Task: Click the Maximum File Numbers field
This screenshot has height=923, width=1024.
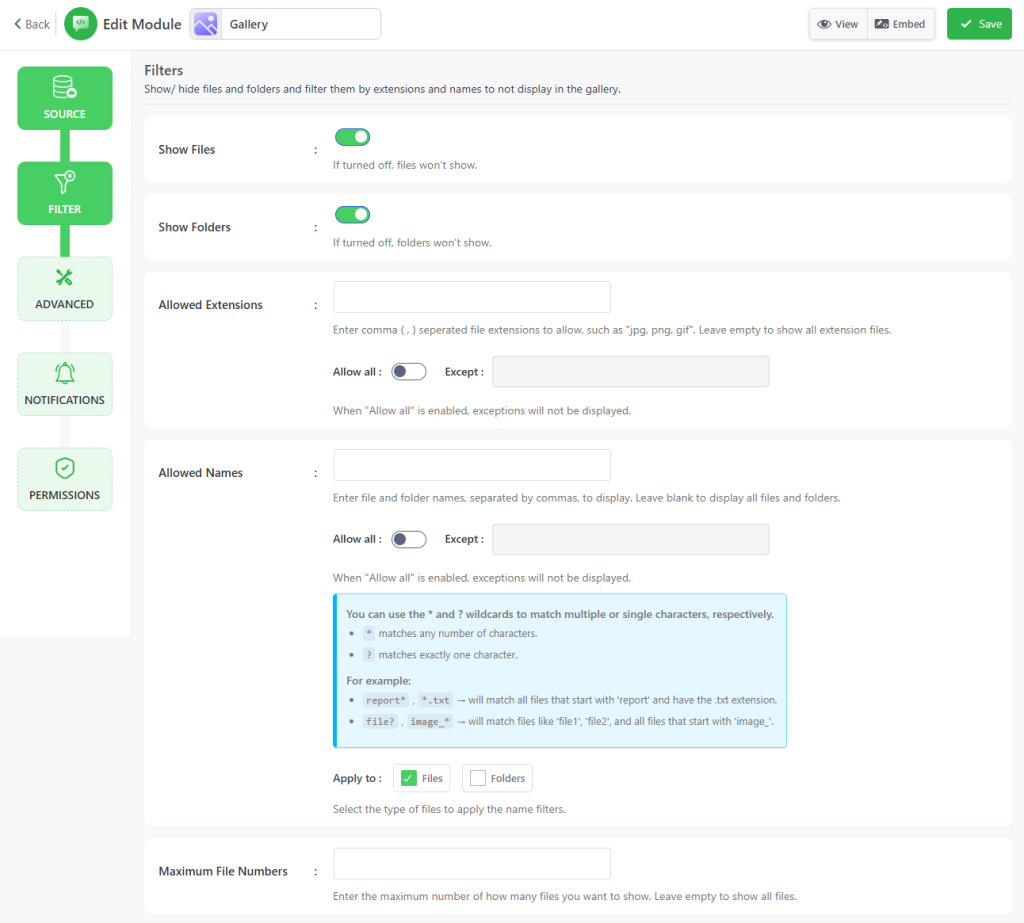Action: (471, 863)
